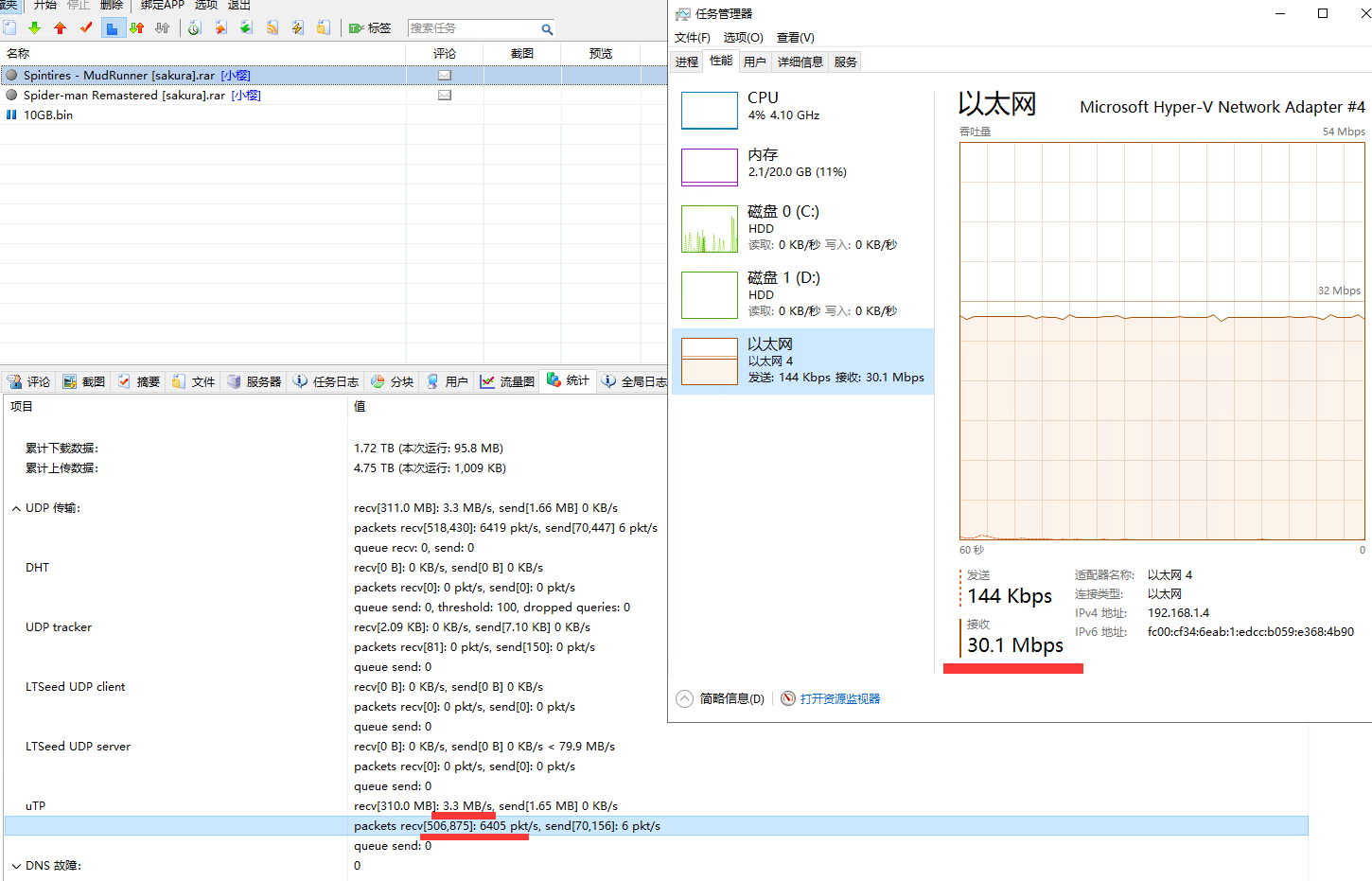Click the magnifier icon in search box
Viewport: 1372px width, 881px height.
click(x=547, y=29)
